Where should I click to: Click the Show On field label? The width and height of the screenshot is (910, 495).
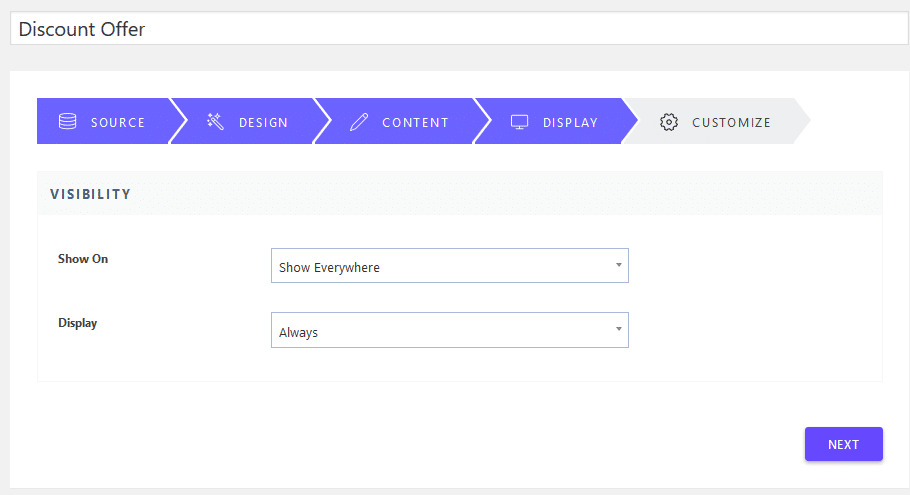pos(83,259)
